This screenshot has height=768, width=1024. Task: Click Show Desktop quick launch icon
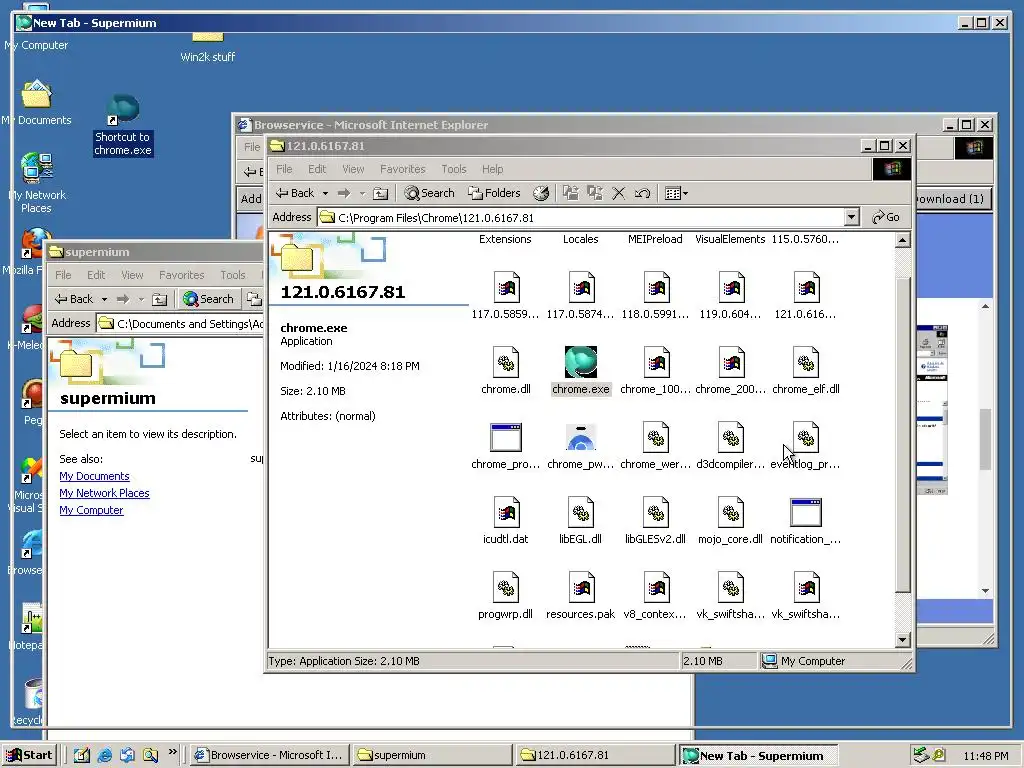82,755
